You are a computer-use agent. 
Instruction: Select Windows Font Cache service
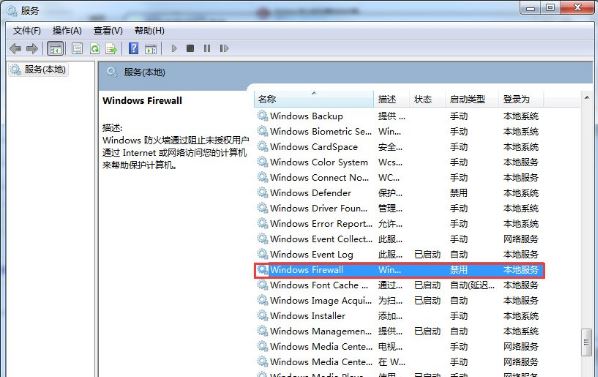click(399, 285)
